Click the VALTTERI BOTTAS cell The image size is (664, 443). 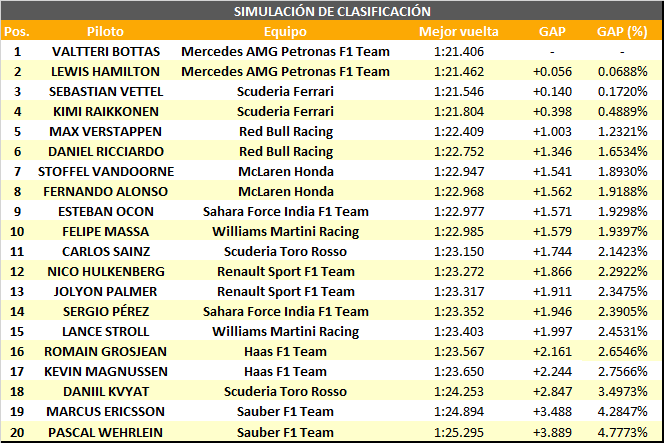tap(106, 52)
